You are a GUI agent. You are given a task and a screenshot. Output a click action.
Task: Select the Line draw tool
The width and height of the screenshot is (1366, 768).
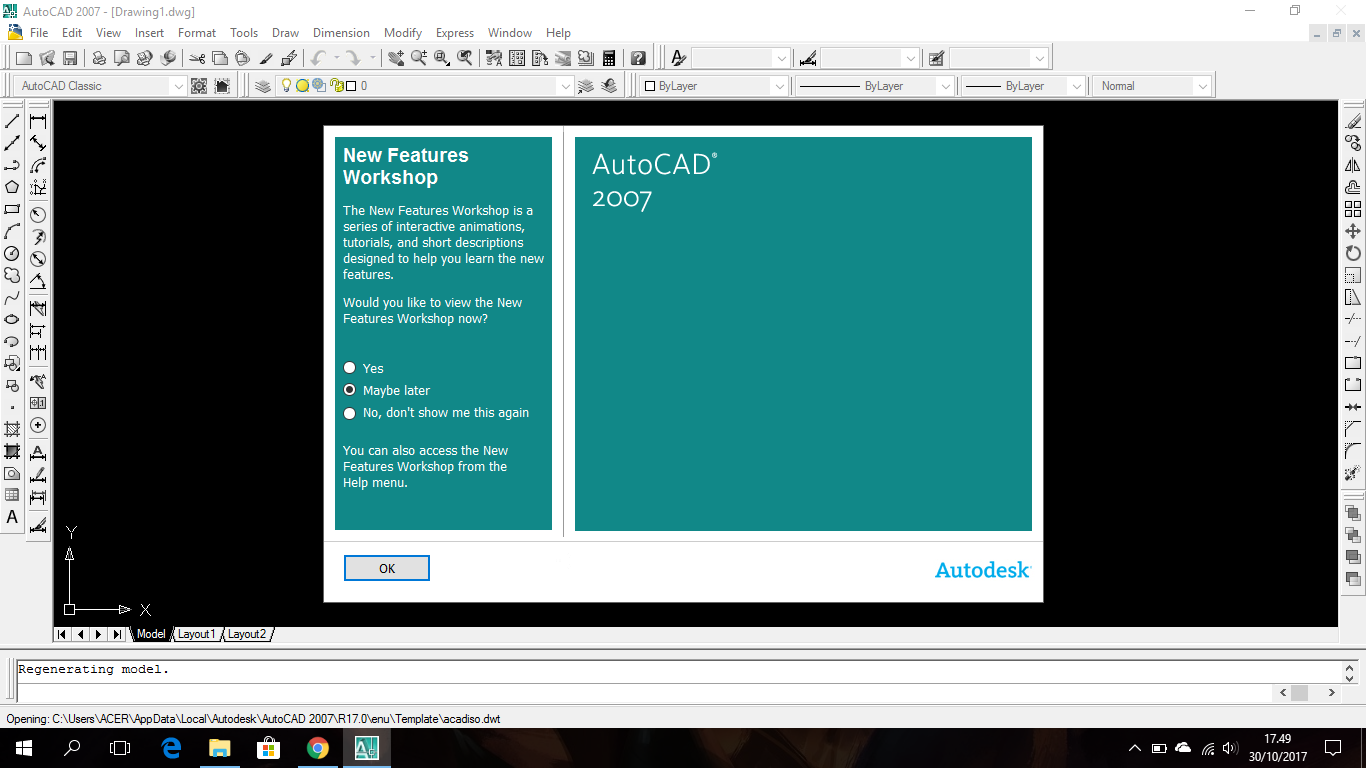(x=12, y=121)
